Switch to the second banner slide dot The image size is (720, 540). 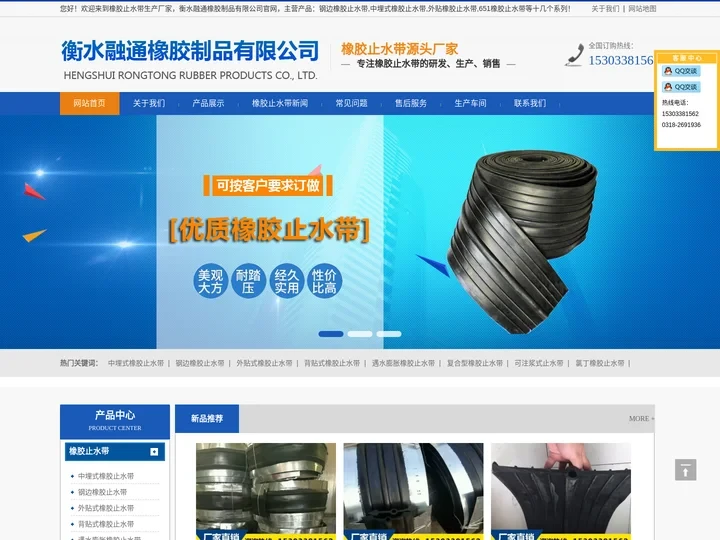pyautogui.click(x=360, y=334)
